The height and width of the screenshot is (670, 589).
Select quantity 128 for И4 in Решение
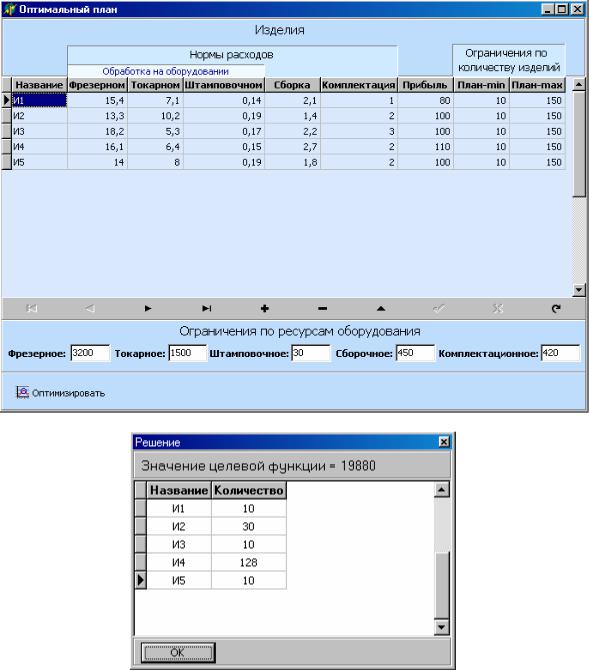click(249, 562)
